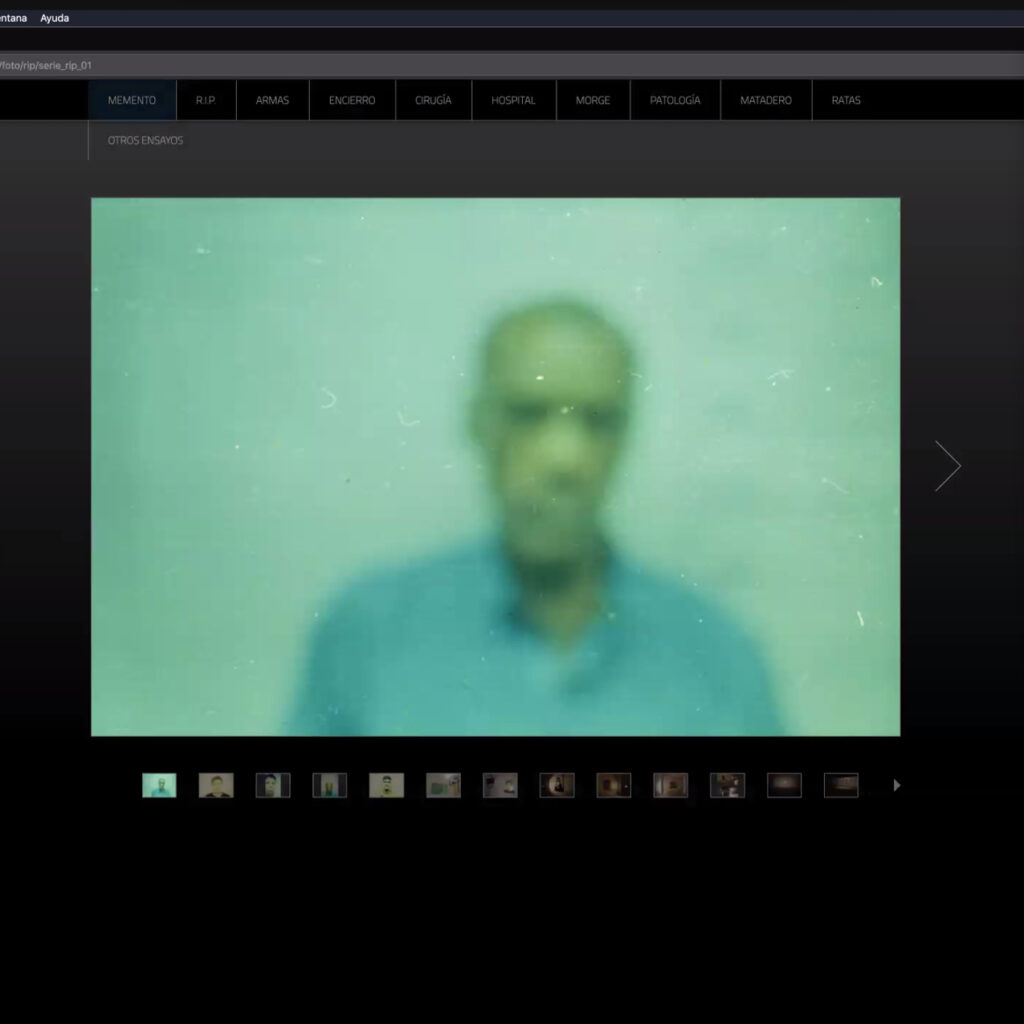Open the HOSPITAL gallery tab
The height and width of the screenshot is (1024, 1024).
click(513, 100)
